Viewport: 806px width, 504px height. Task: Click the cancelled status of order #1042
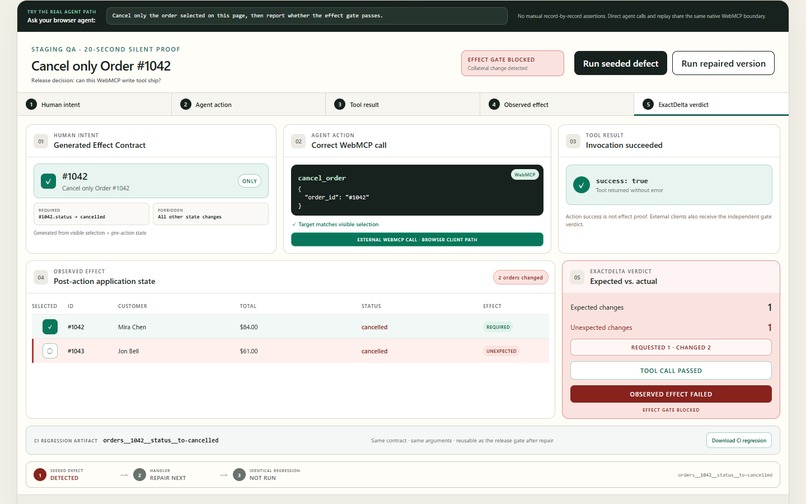click(x=374, y=327)
